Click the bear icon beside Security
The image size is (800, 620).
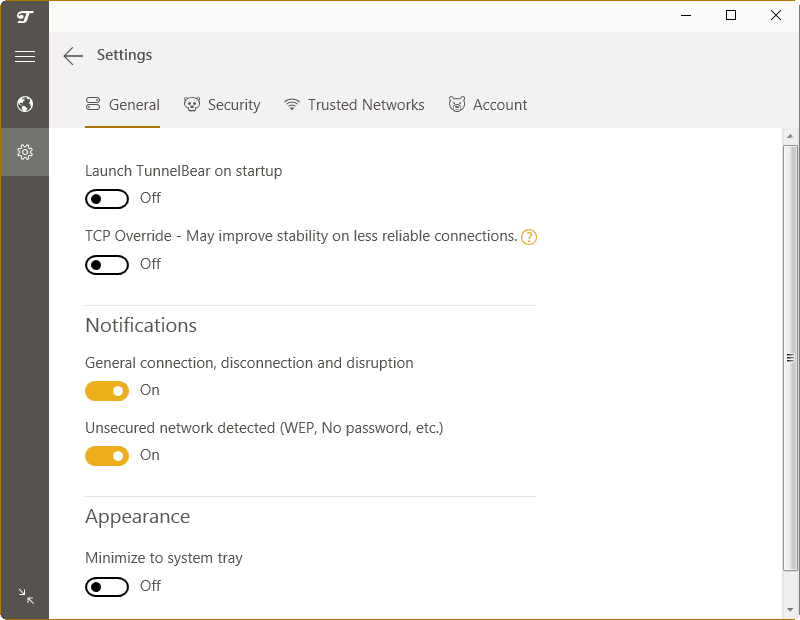192,105
